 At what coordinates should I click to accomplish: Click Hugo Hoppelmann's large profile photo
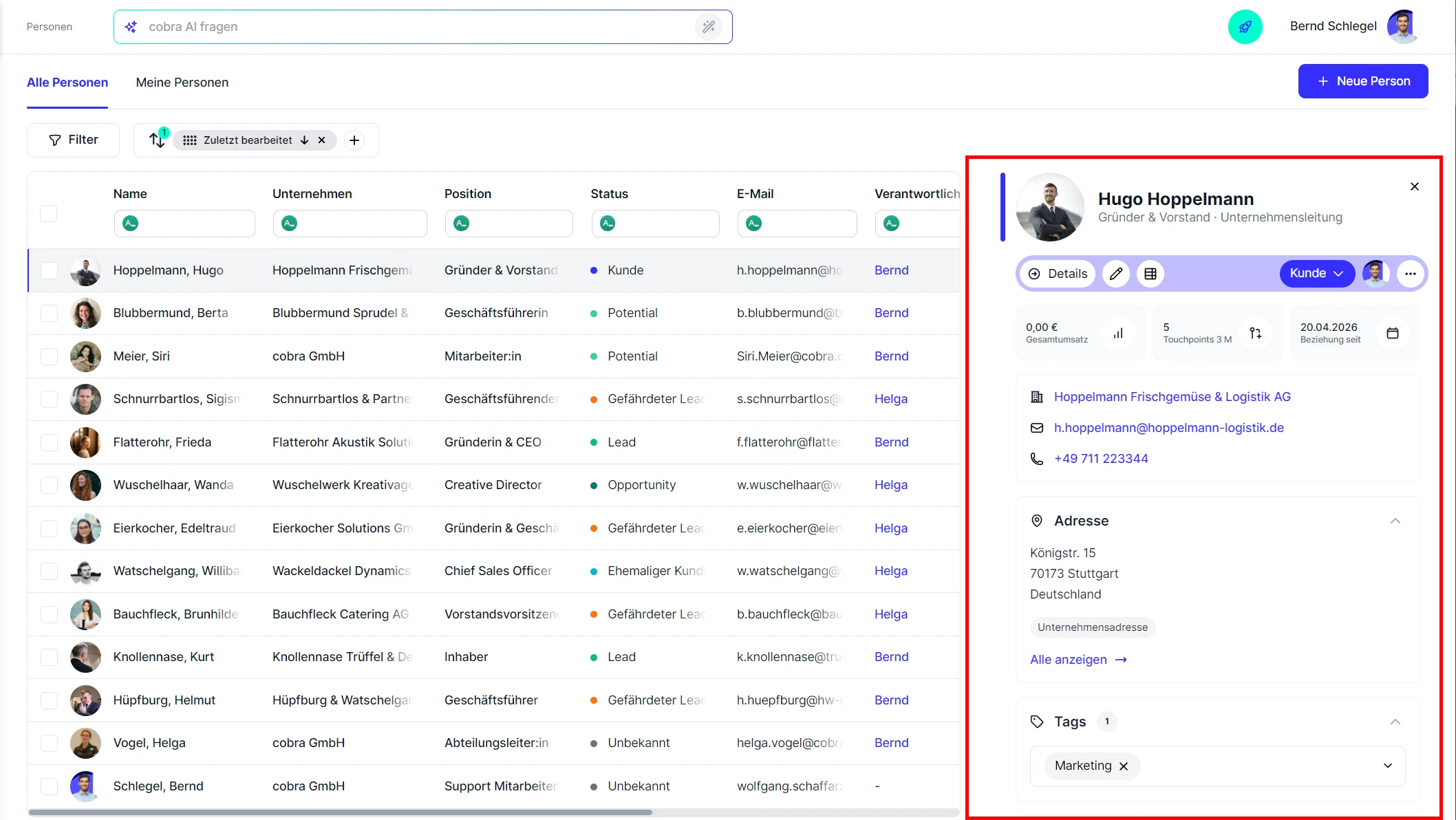tap(1050, 207)
